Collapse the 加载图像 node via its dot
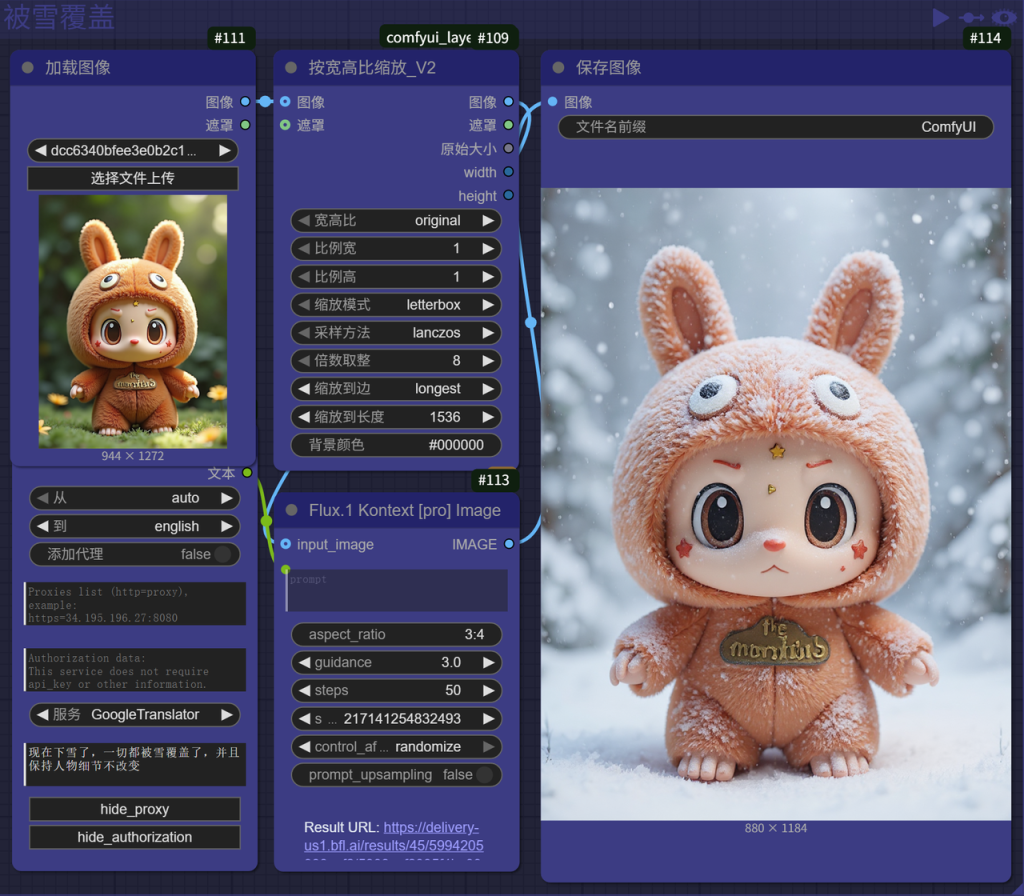 coord(27,68)
